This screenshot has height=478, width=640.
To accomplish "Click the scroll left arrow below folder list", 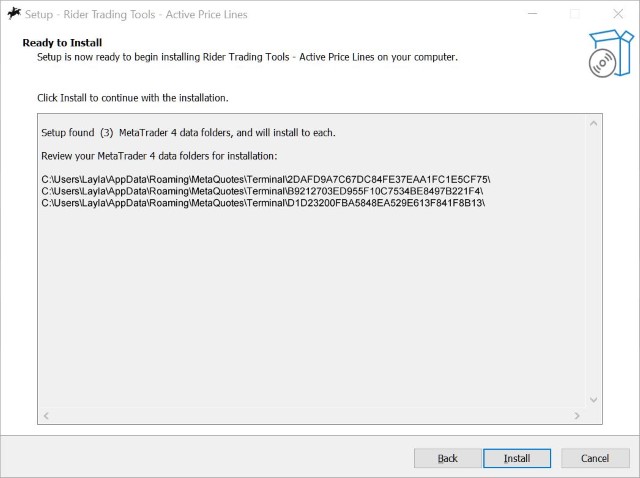I will click(46, 415).
